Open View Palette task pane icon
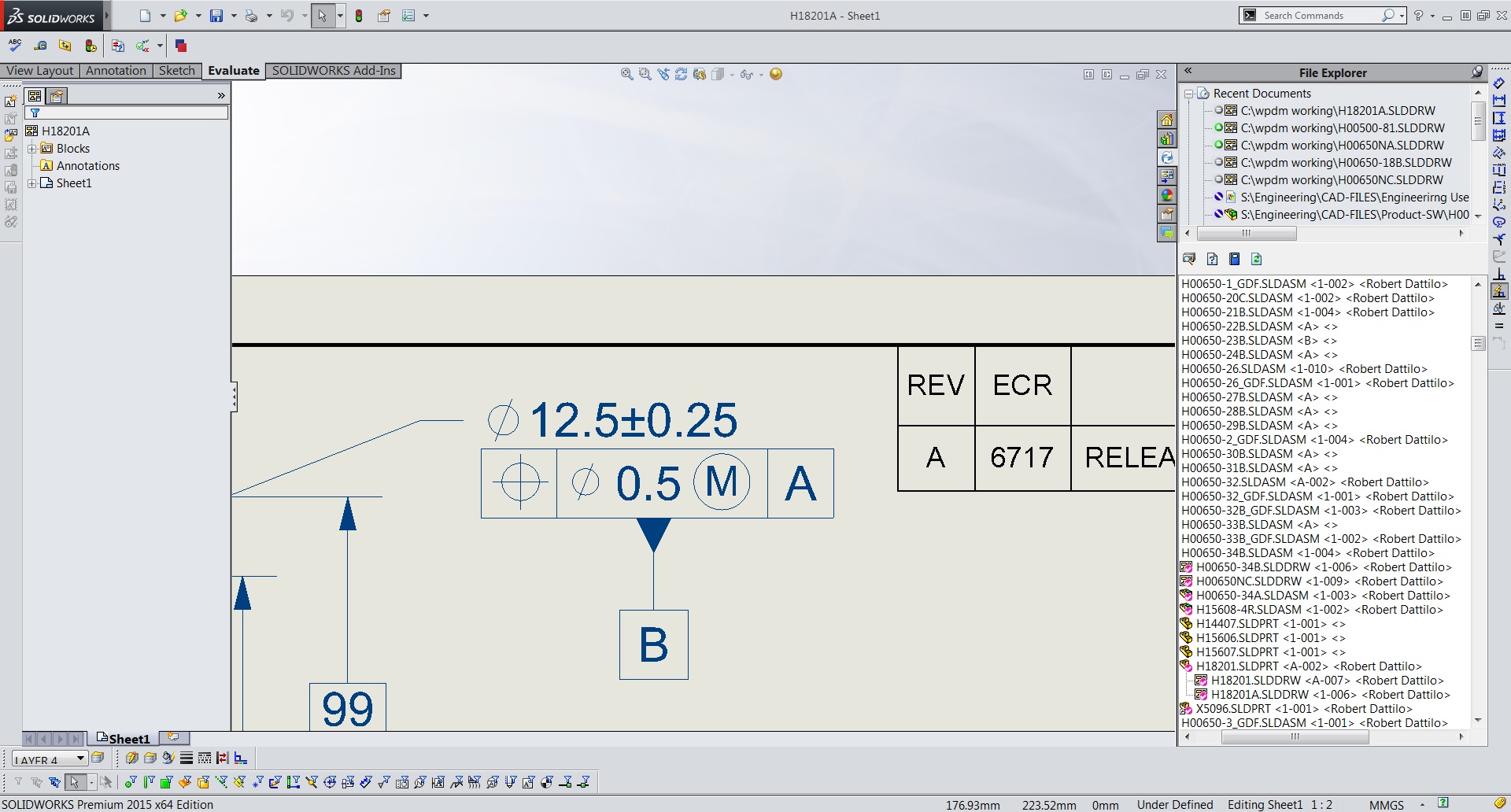The height and width of the screenshot is (812, 1511). pyautogui.click(x=1166, y=176)
